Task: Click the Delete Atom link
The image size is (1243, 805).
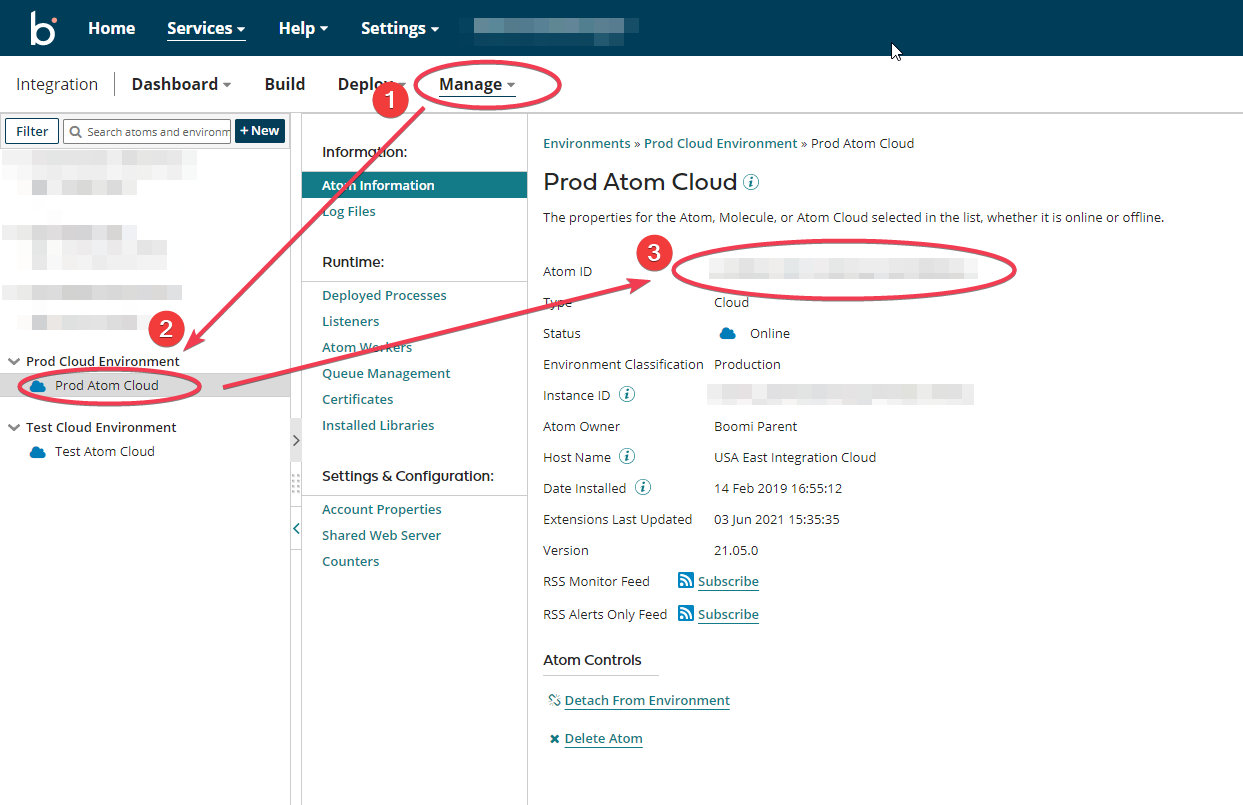Action: [x=603, y=739]
